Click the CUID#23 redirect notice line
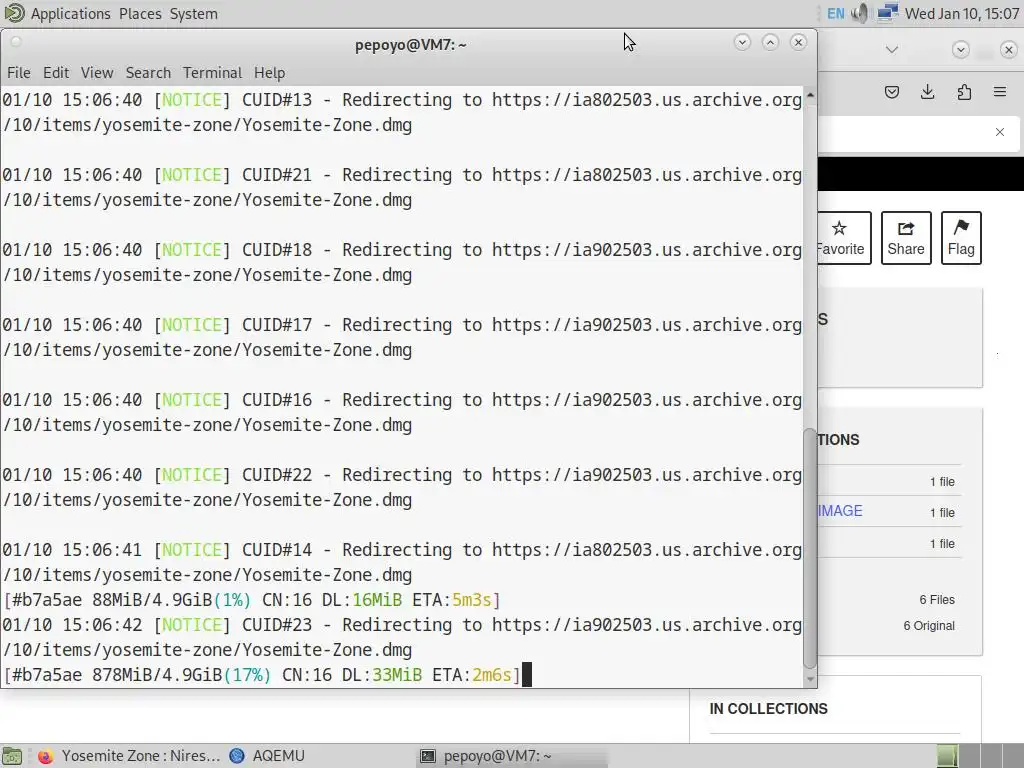 pos(402,637)
